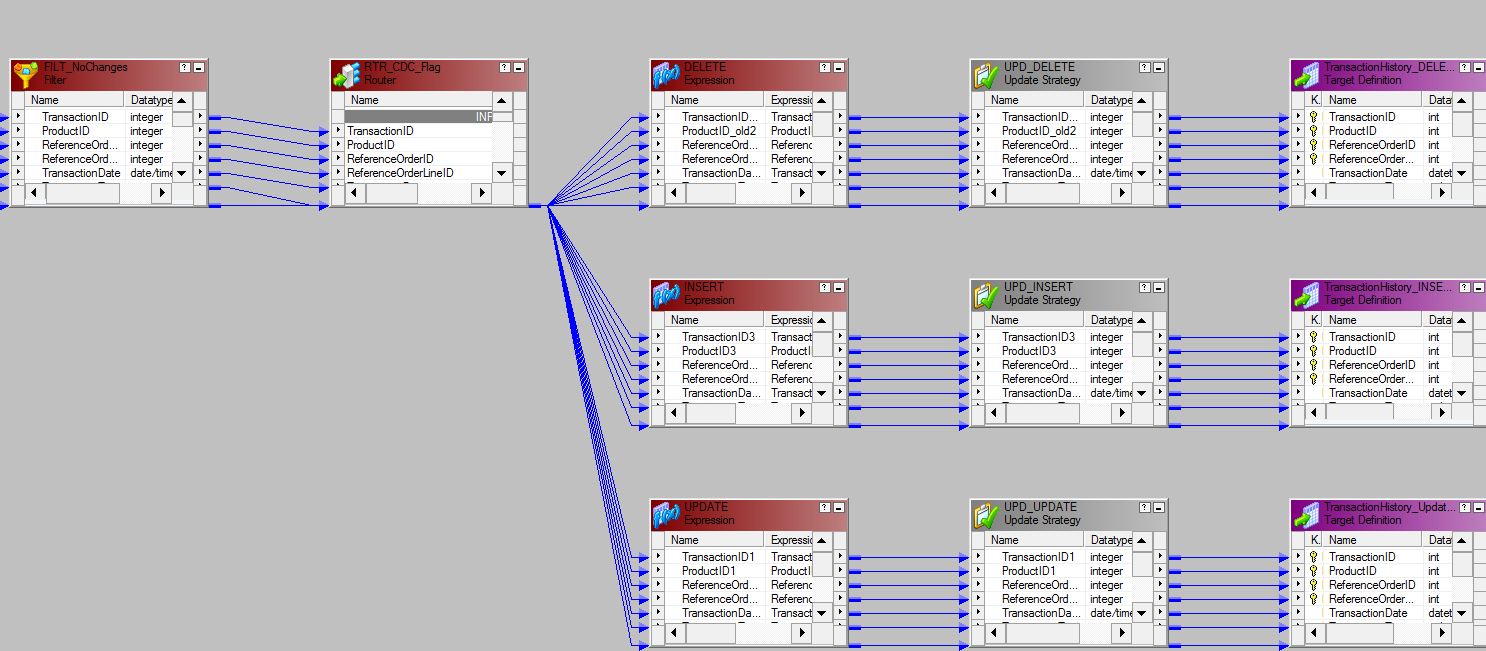Open help for the RTR_CDC_Flag transformation
1486x651 pixels.
tap(504, 68)
